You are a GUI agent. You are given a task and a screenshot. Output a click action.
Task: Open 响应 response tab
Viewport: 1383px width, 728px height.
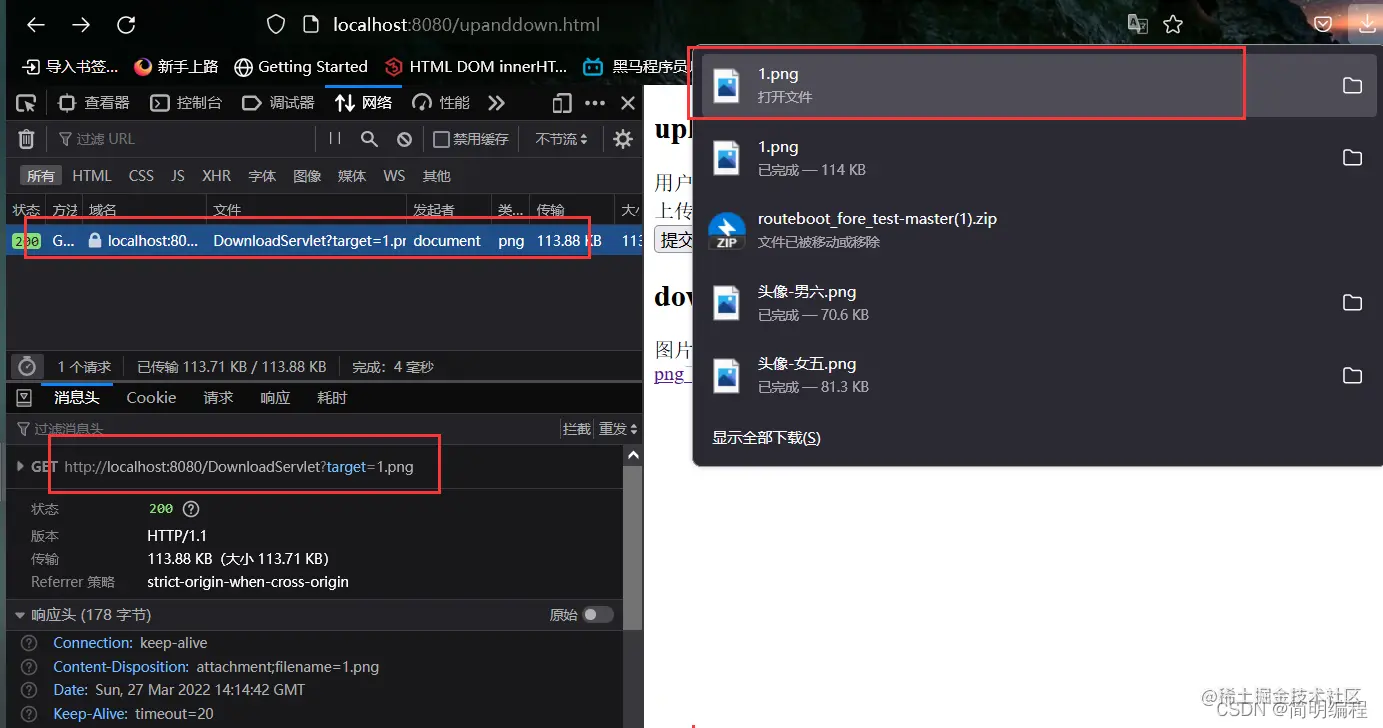275,398
